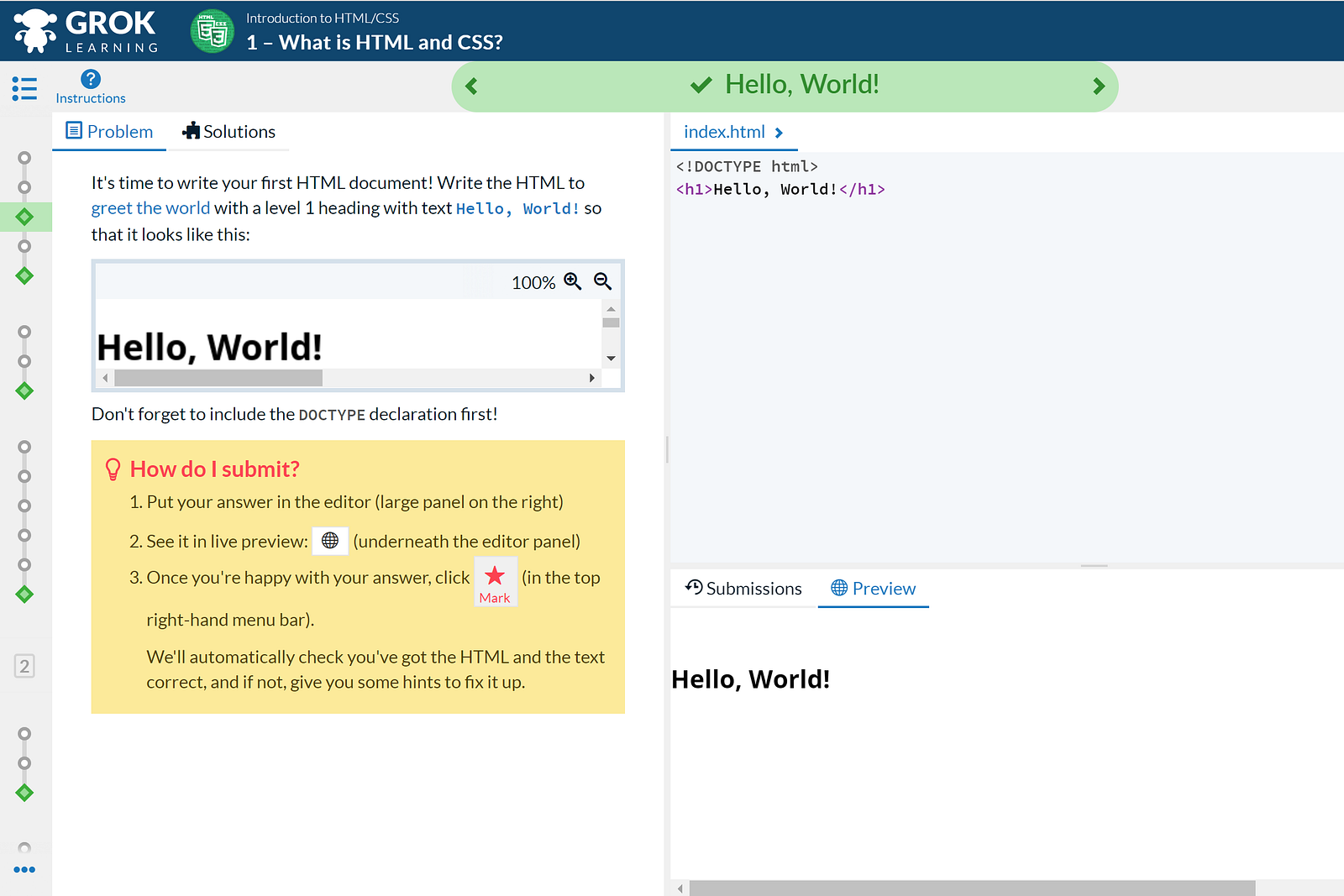Open the 'Introduction to HTML/CSS' course link
This screenshot has height=896, width=1344.
pyautogui.click(x=323, y=18)
